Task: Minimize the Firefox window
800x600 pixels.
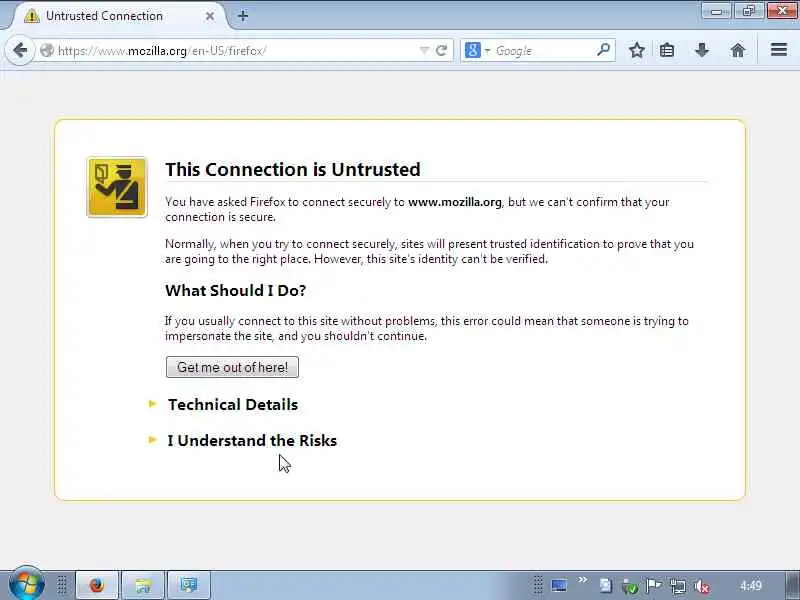Action: click(717, 11)
